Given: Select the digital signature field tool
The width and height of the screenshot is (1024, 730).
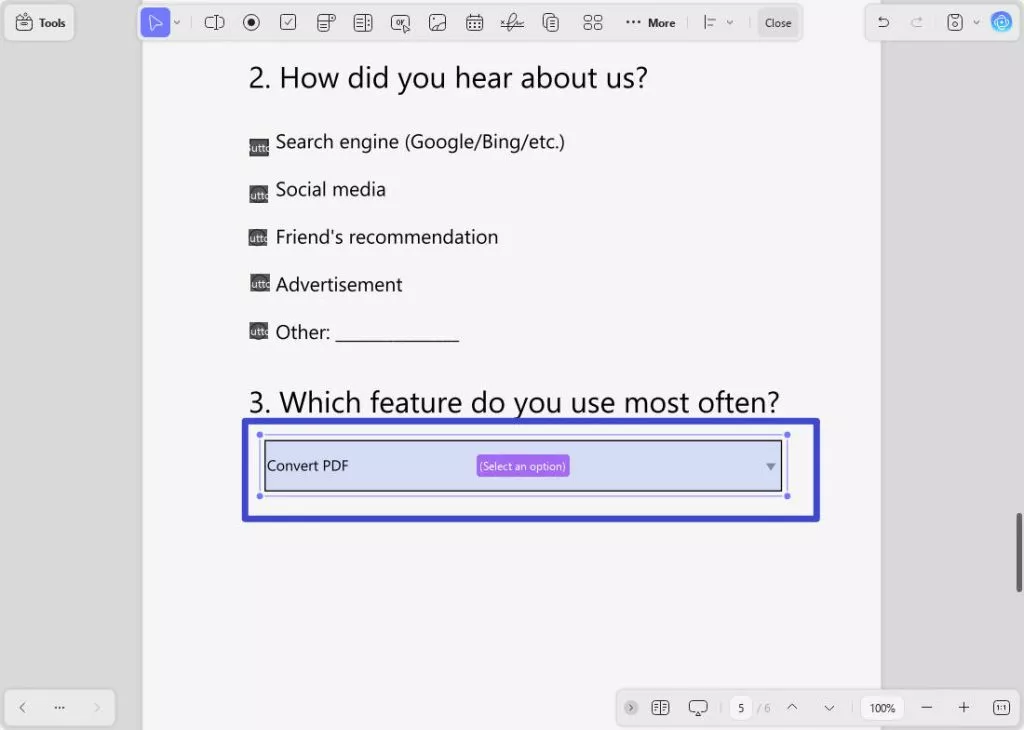Looking at the screenshot, I should click(x=512, y=23).
